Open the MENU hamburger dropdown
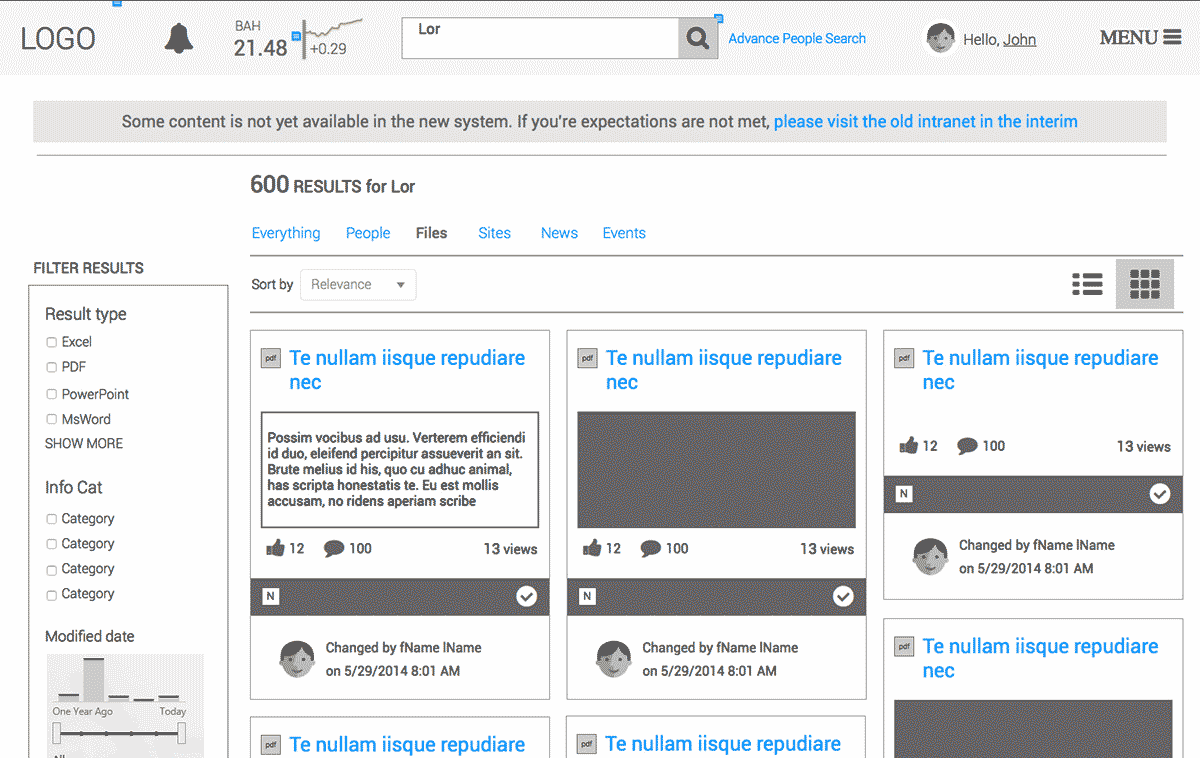 coord(1140,38)
